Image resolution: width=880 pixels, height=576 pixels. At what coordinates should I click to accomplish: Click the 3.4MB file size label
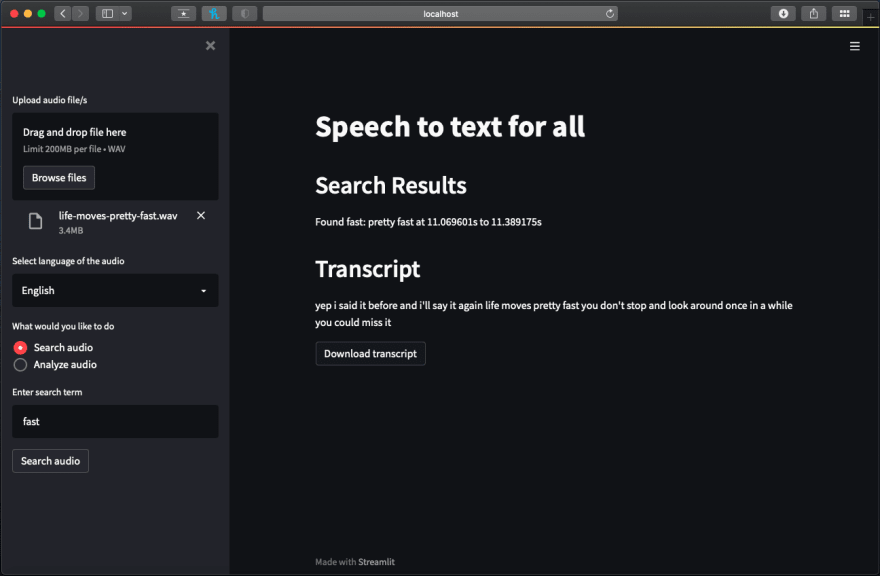pyautogui.click(x=71, y=230)
